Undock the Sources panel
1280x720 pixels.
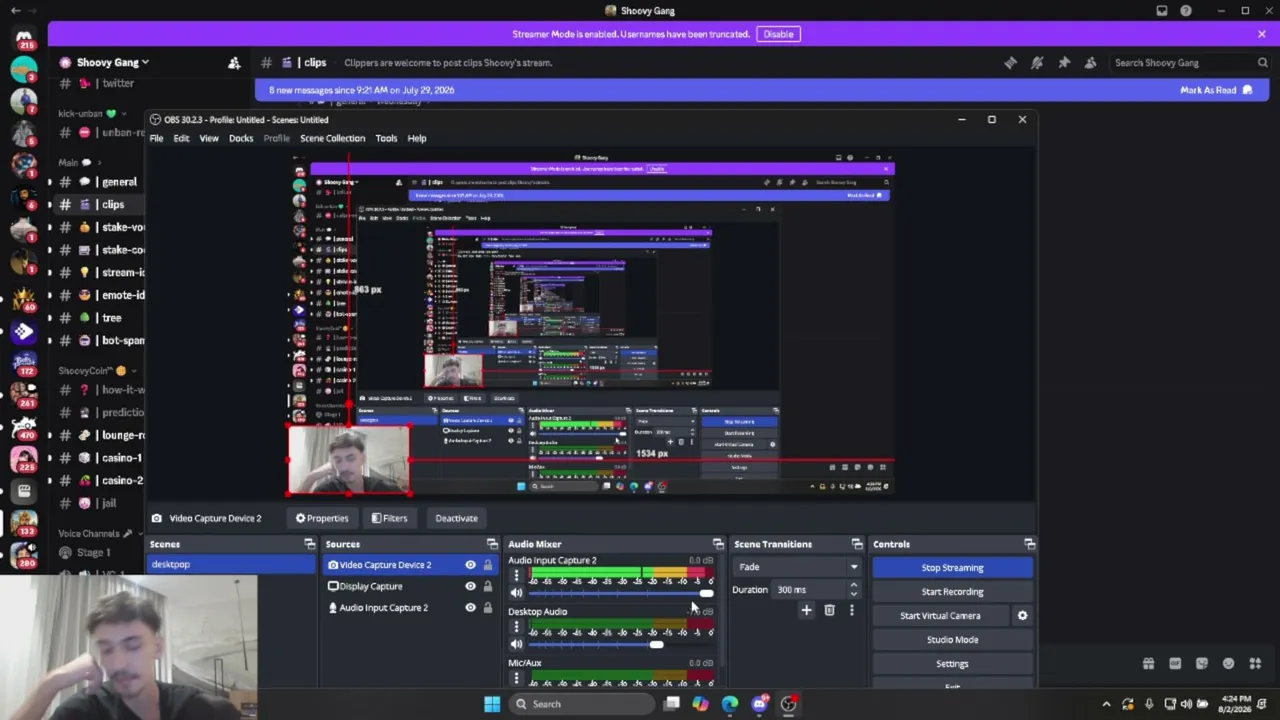[492, 544]
